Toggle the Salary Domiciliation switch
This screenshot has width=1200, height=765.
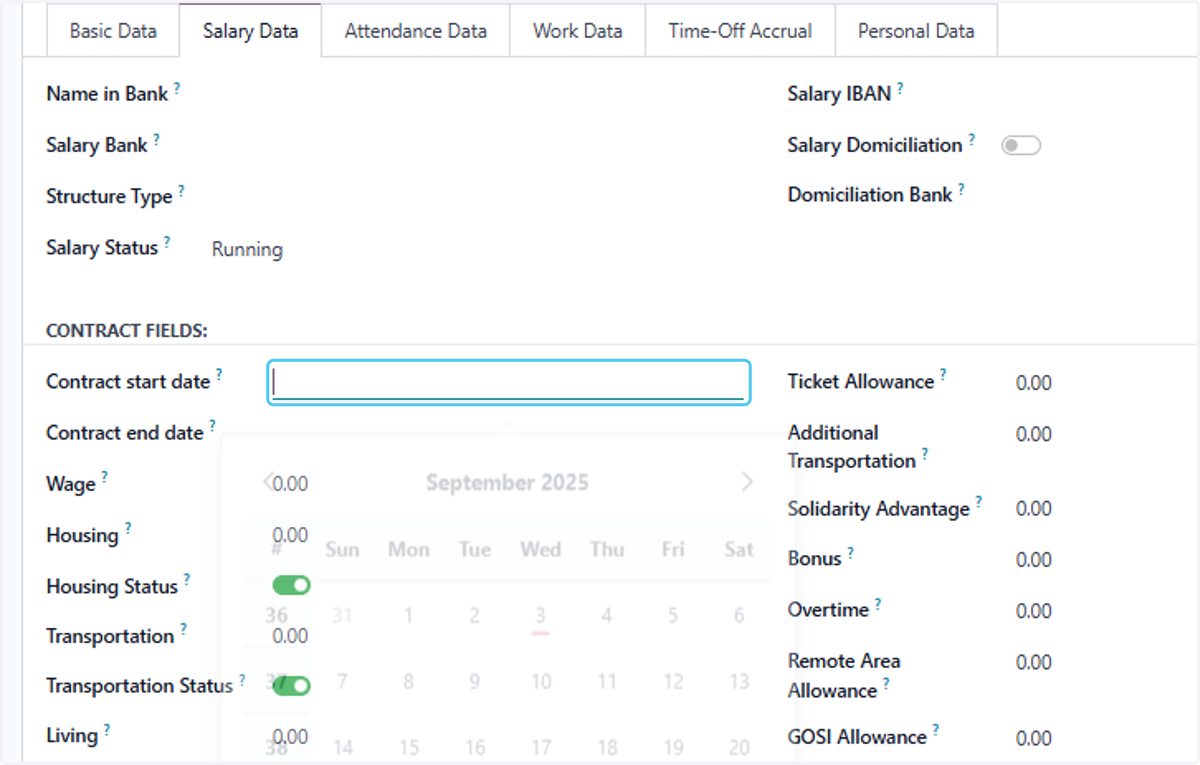1021,146
